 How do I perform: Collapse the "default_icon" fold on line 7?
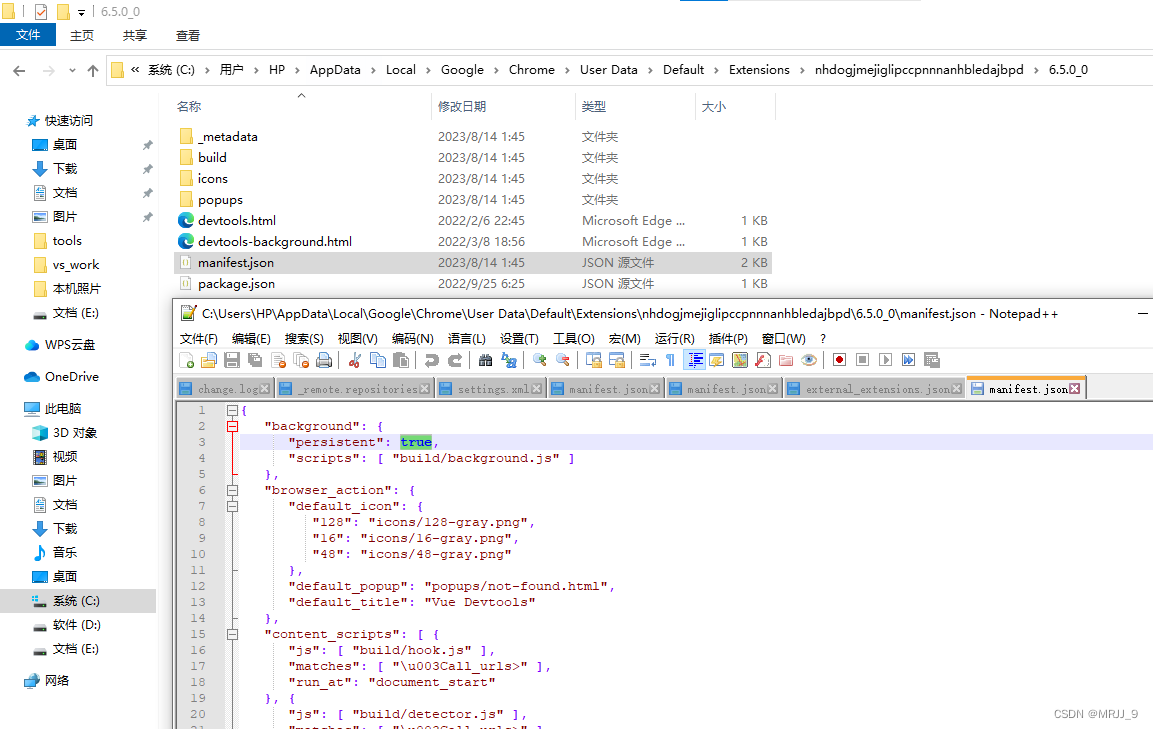(232, 506)
